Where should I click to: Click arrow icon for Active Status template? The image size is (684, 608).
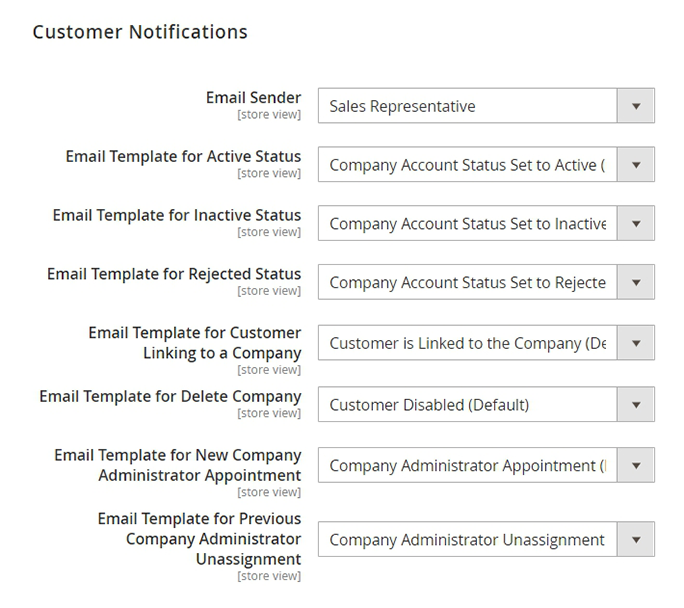[636, 165]
